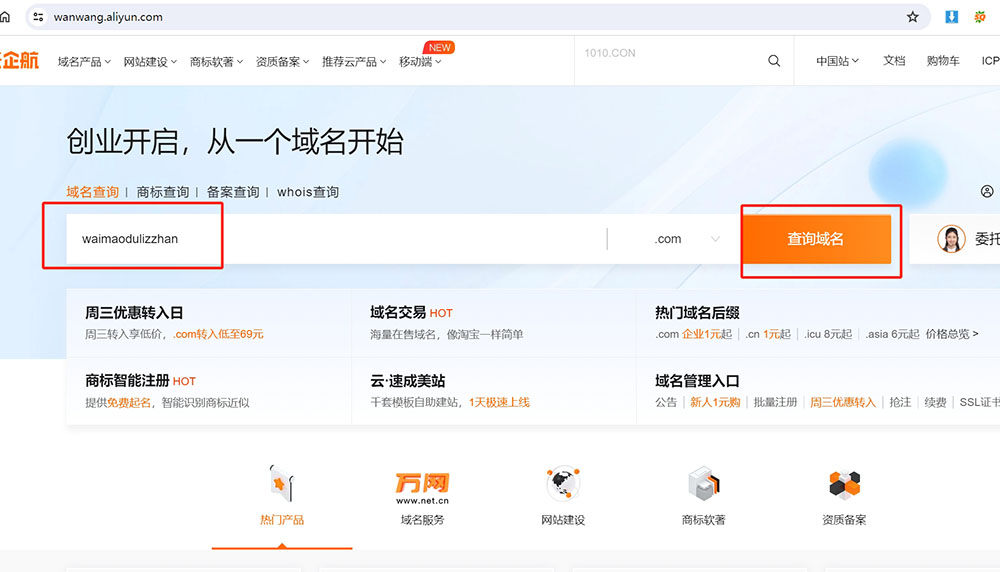Open site information icon in address bar
This screenshot has width=1000, height=572.
pyautogui.click(x=38, y=17)
